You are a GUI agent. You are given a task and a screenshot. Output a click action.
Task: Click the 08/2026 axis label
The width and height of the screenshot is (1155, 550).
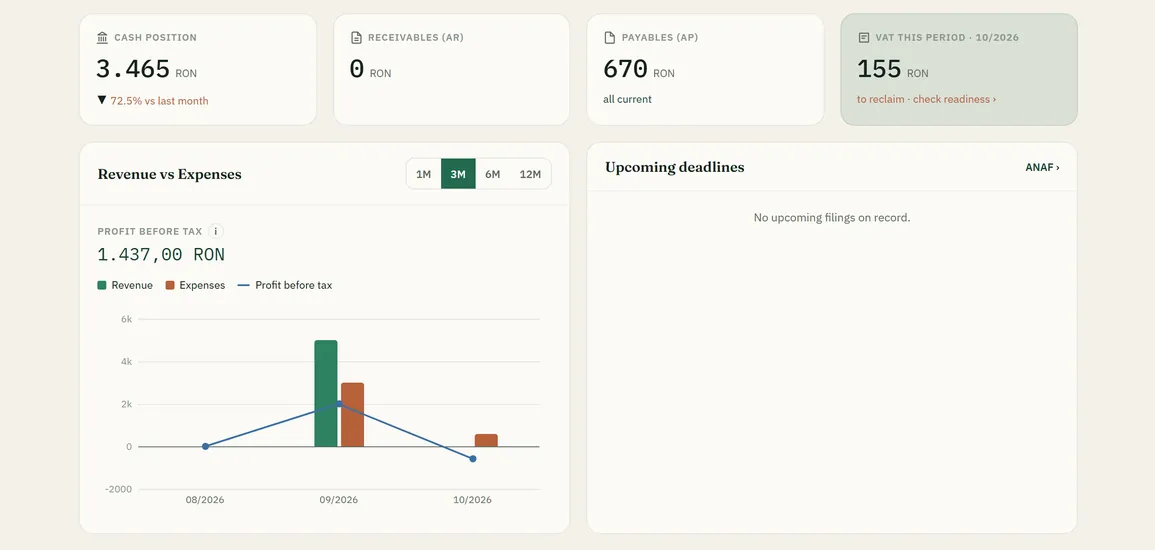205,500
